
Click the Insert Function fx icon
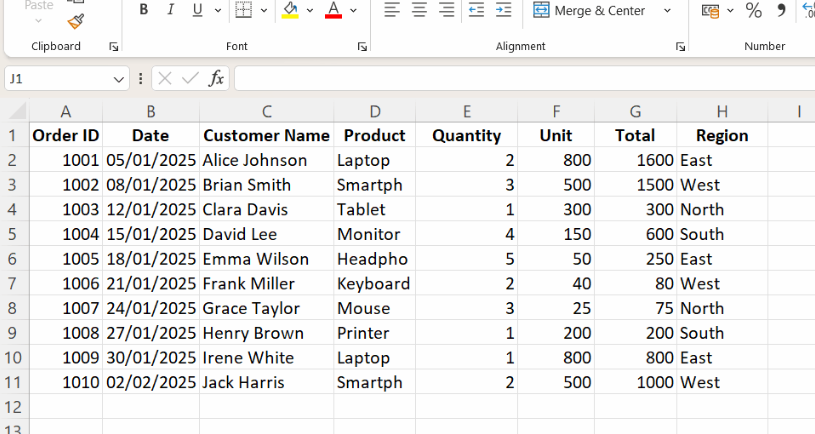point(216,78)
